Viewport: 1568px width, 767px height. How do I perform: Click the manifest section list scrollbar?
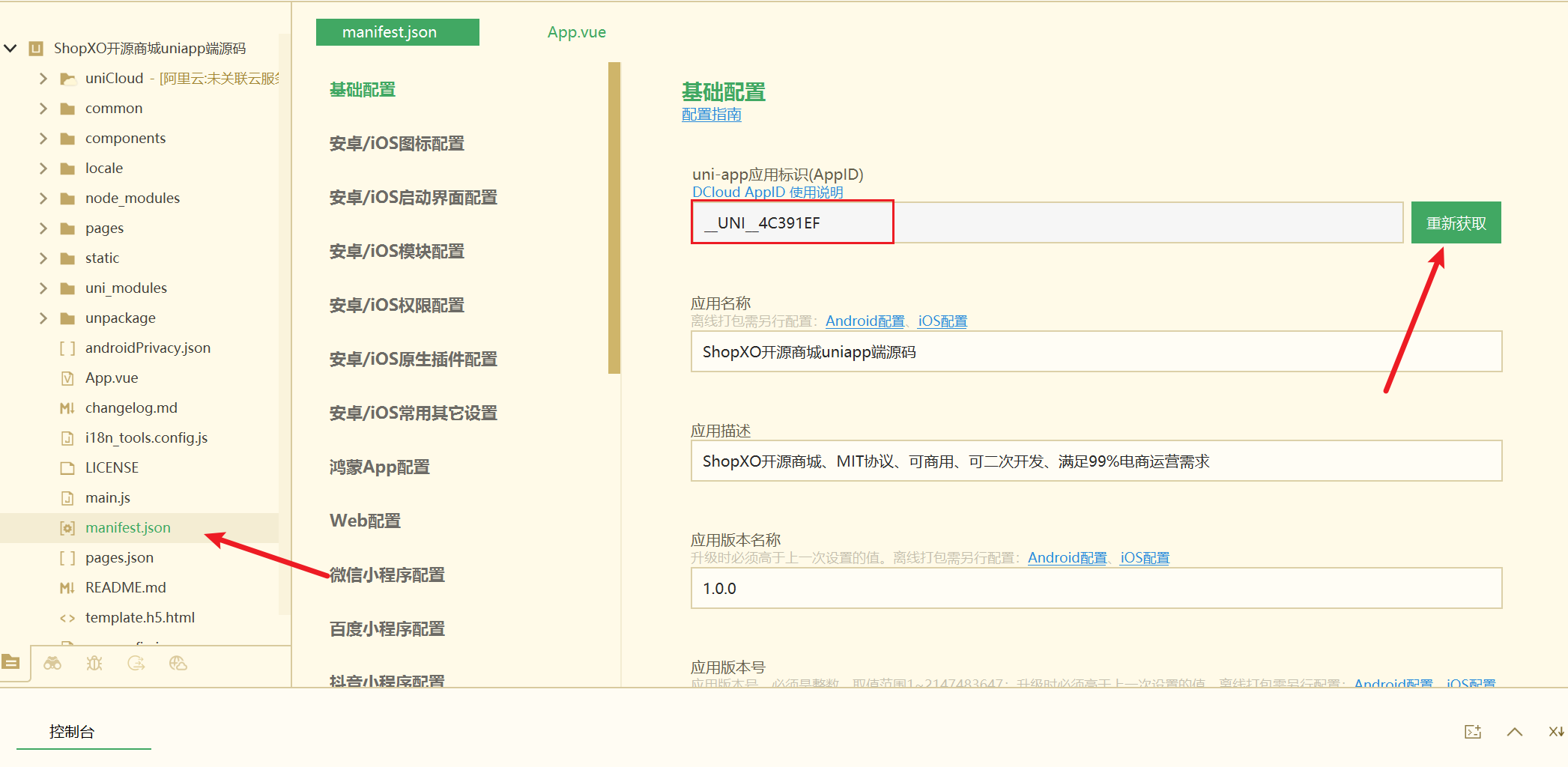click(x=614, y=217)
